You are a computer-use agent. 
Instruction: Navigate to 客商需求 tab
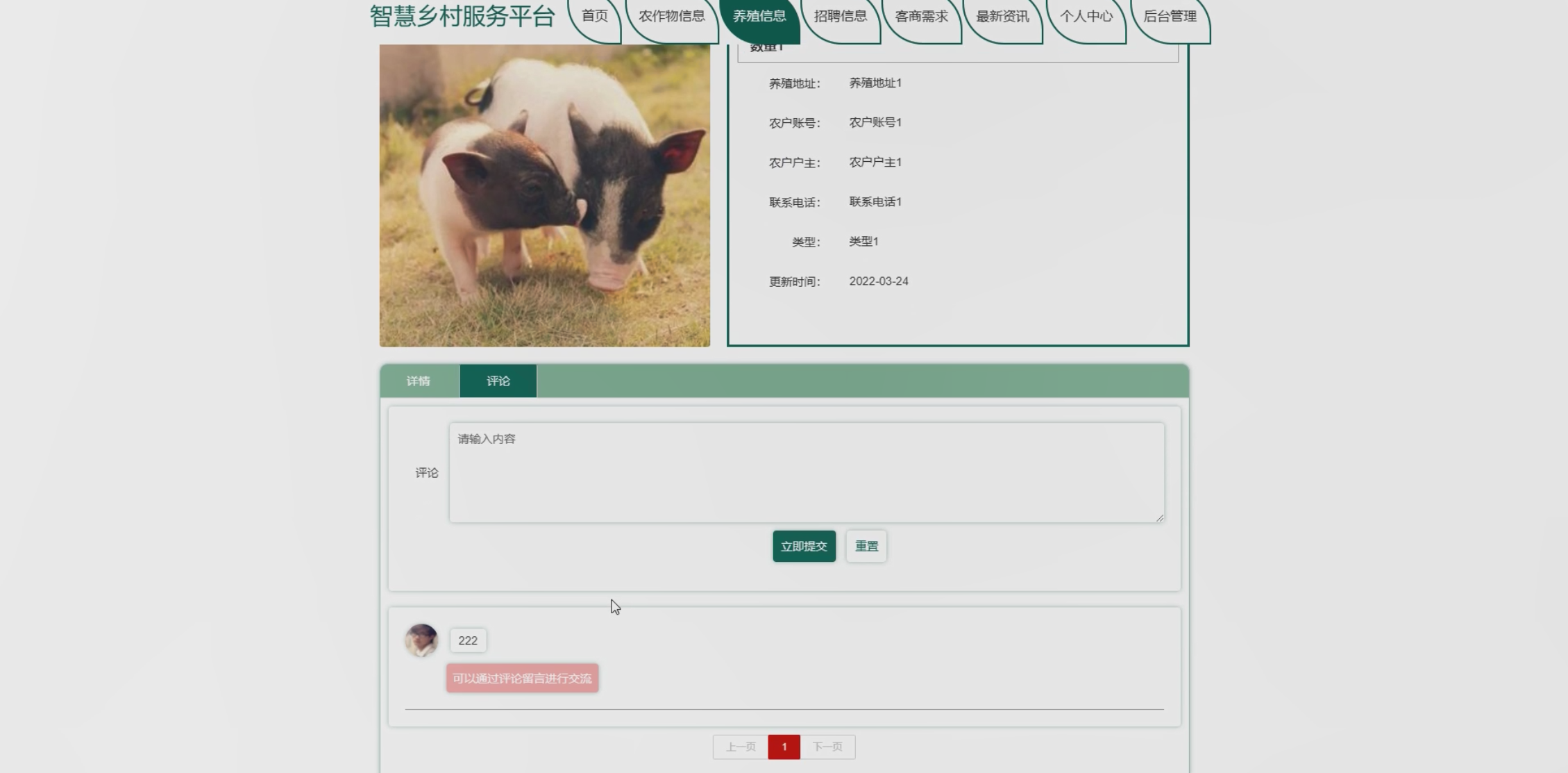[921, 17]
